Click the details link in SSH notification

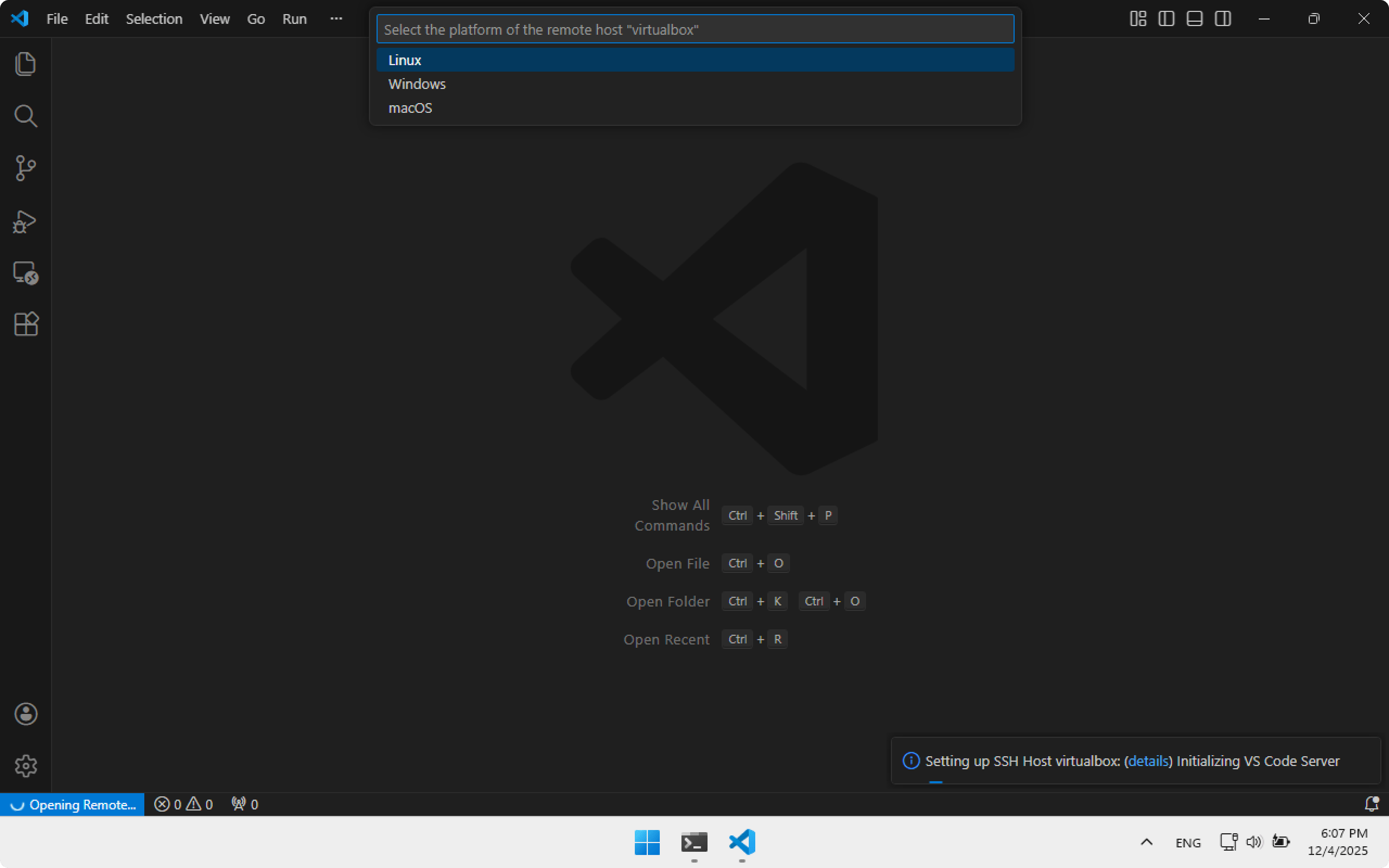click(x=1148, y=761)
